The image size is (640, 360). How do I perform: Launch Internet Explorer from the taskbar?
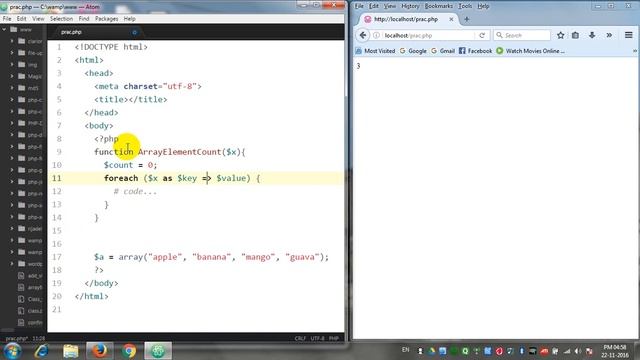(42, 351)
